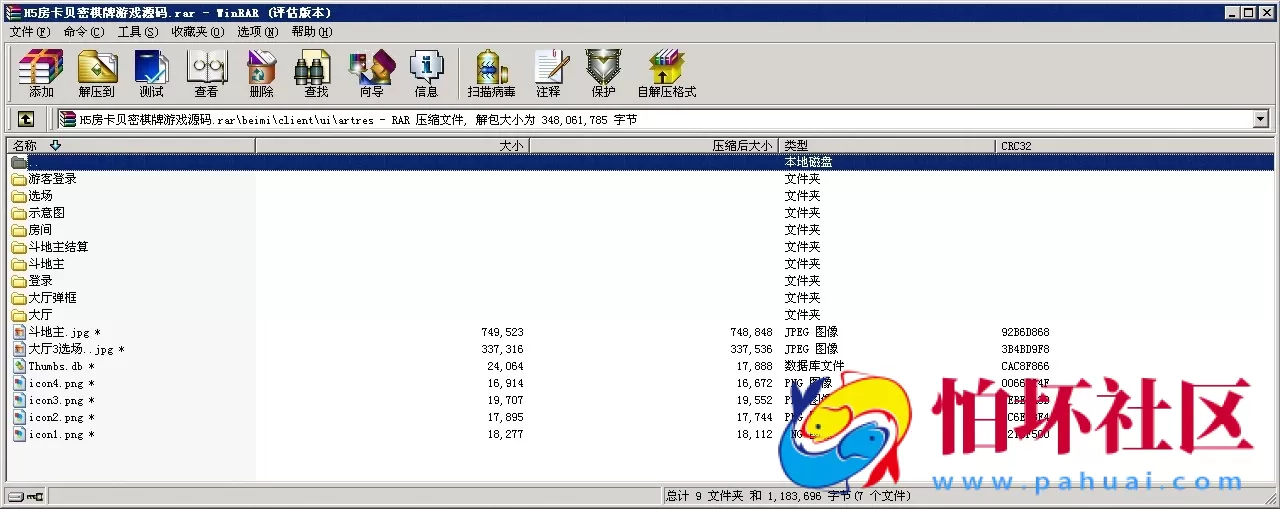
Task: Sort by the 压缩后大小 column header
Action: click(x=654, y=145)
